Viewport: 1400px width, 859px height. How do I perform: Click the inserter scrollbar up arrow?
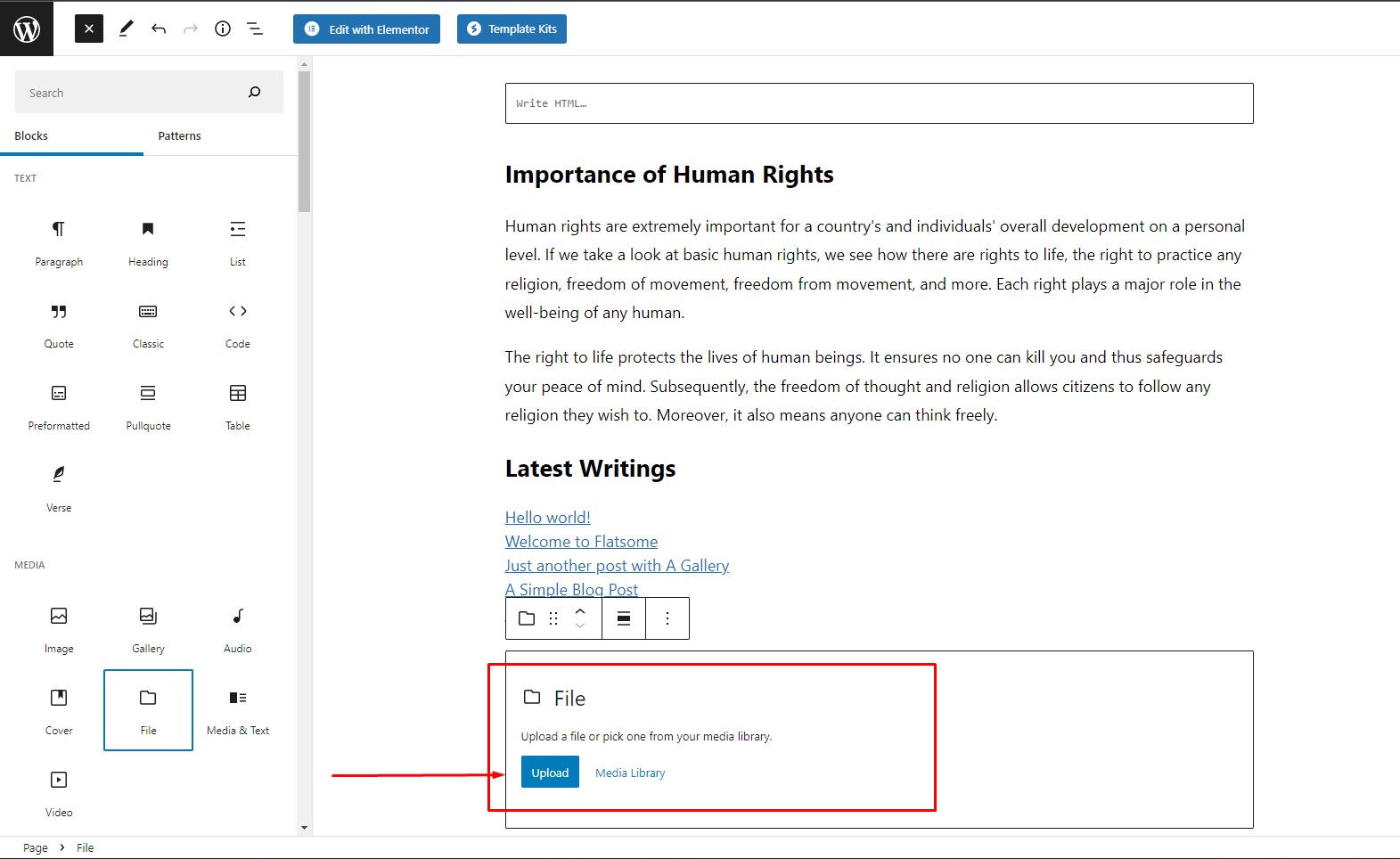coord(304,64)
